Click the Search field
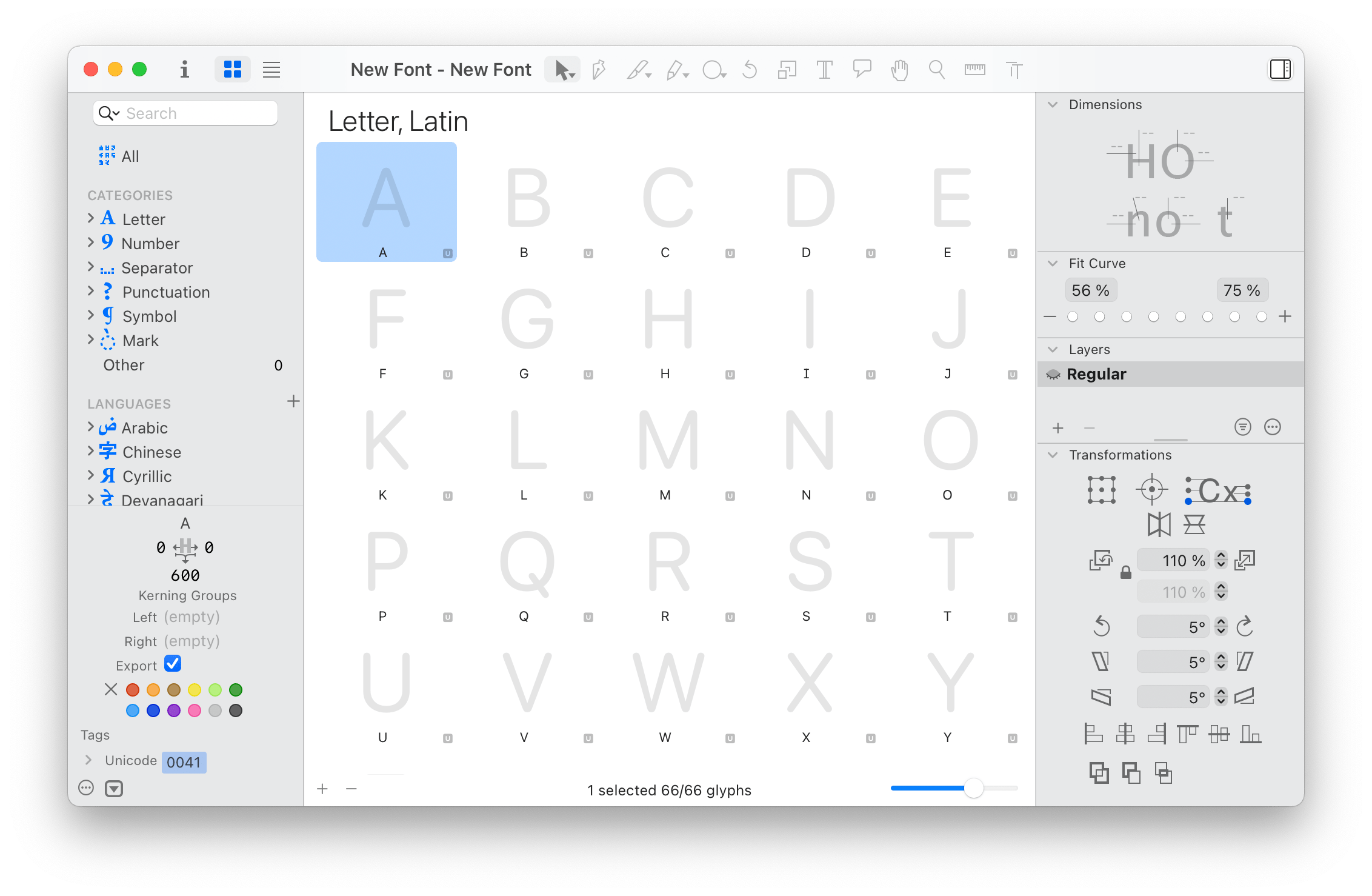This screenshot has width=1372, height=896. coord(194,113)
